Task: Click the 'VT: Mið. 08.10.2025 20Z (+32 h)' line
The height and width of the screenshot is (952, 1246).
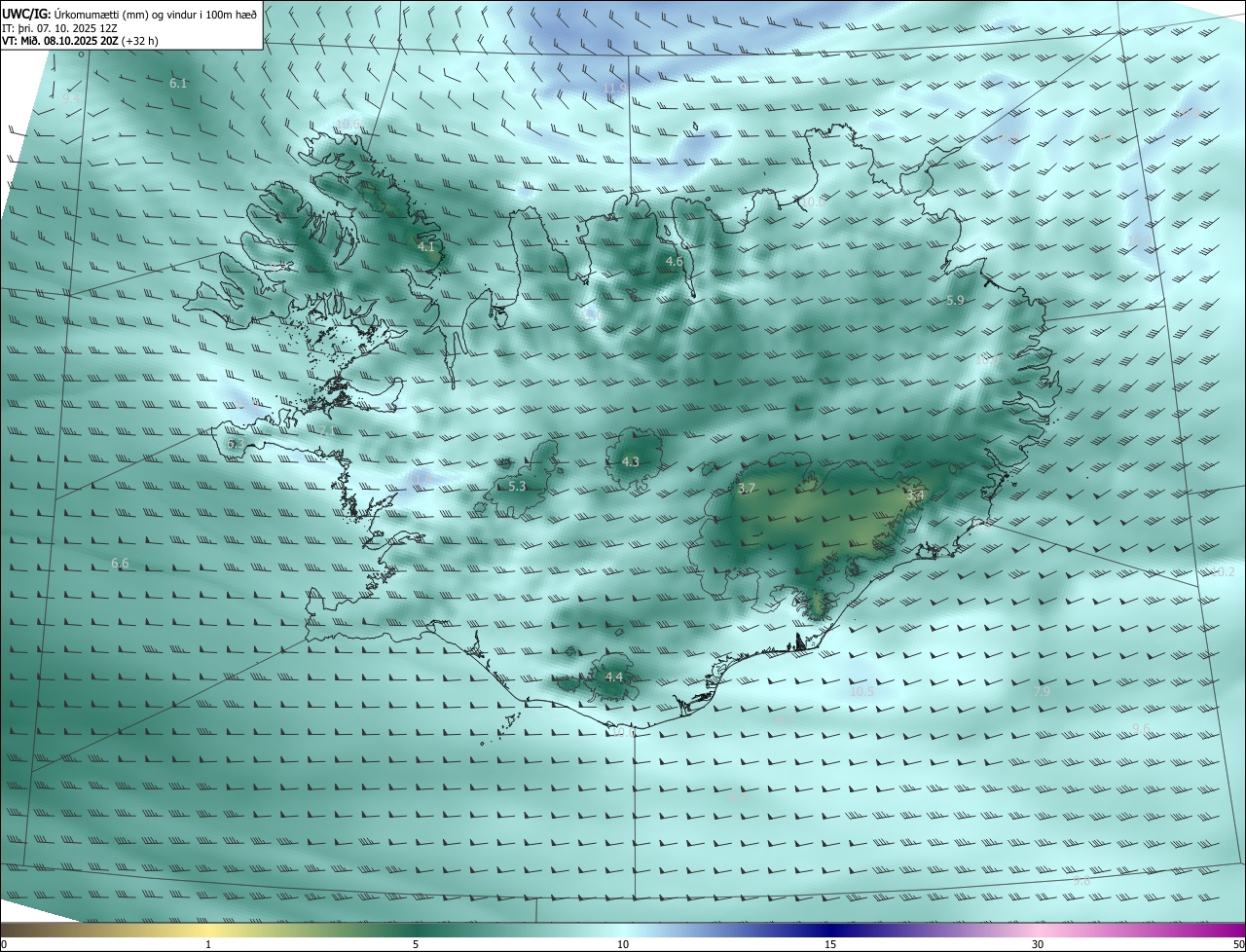Action: [78, 42]
